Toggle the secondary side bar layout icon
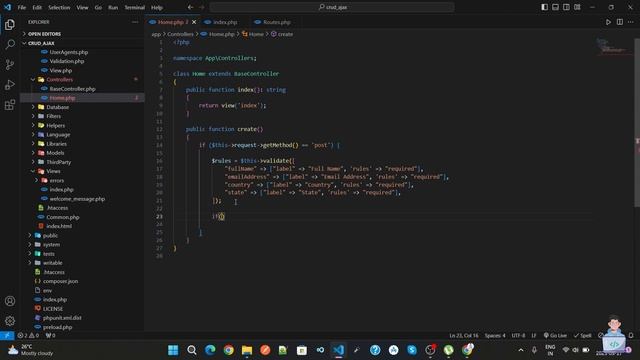The height and width of the screenshot is (360, 640). click(566, 7)
